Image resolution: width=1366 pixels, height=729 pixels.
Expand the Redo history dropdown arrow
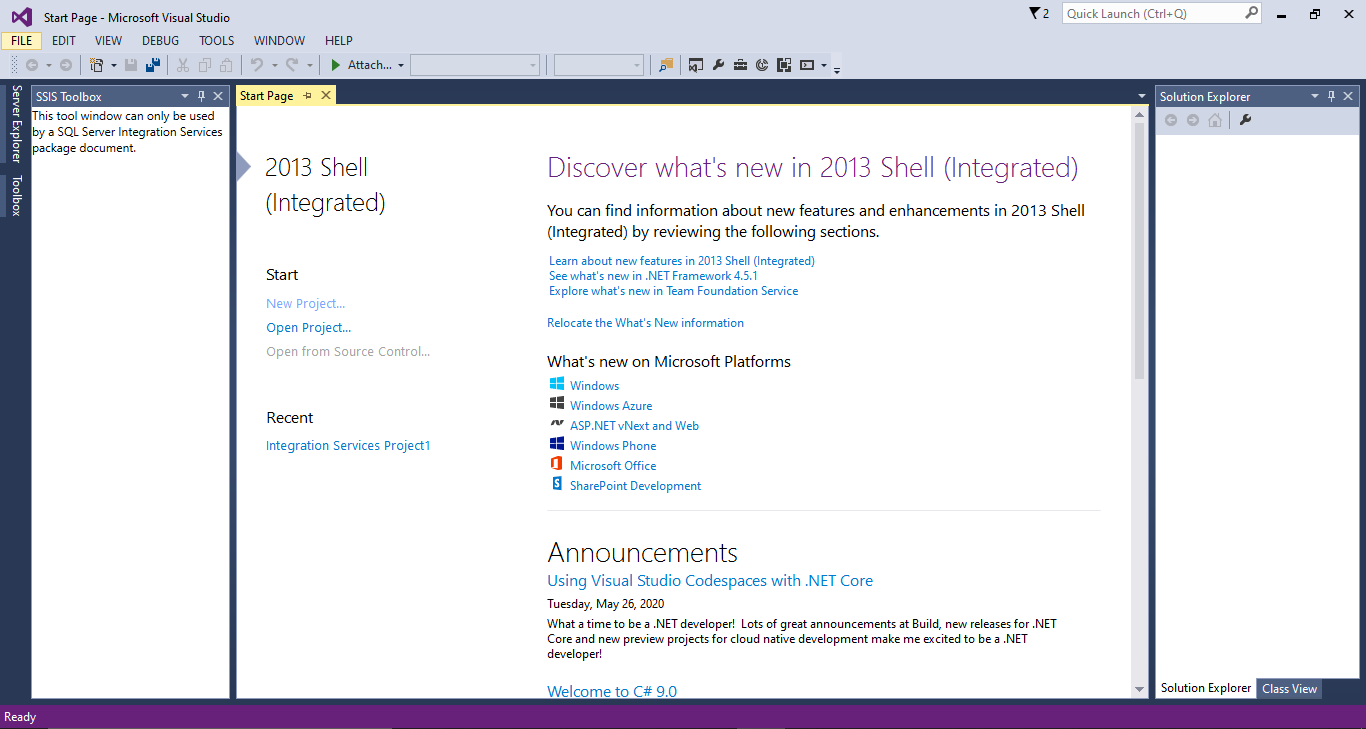(309, 65)
